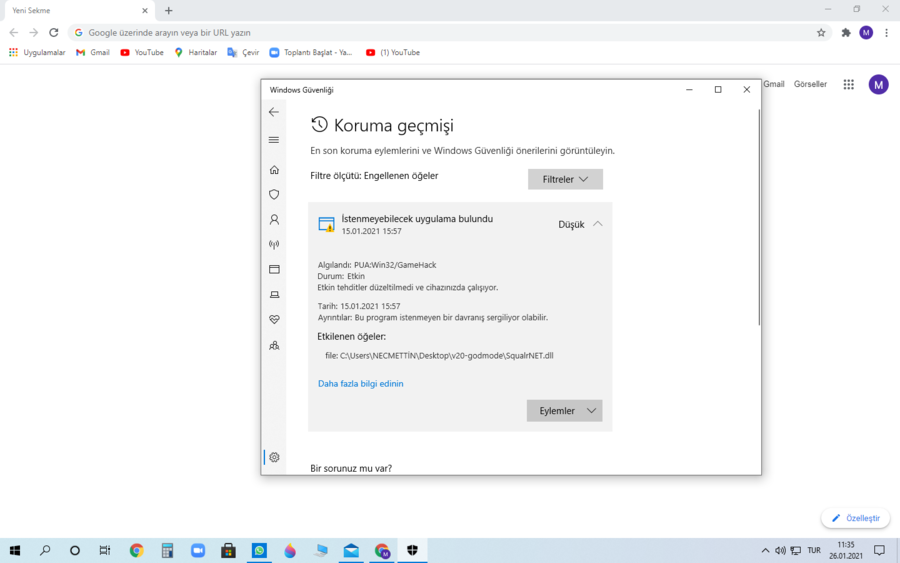The image size is (900, 563).
Task: Open Çevir bookmark
Action: pos(243,52)
